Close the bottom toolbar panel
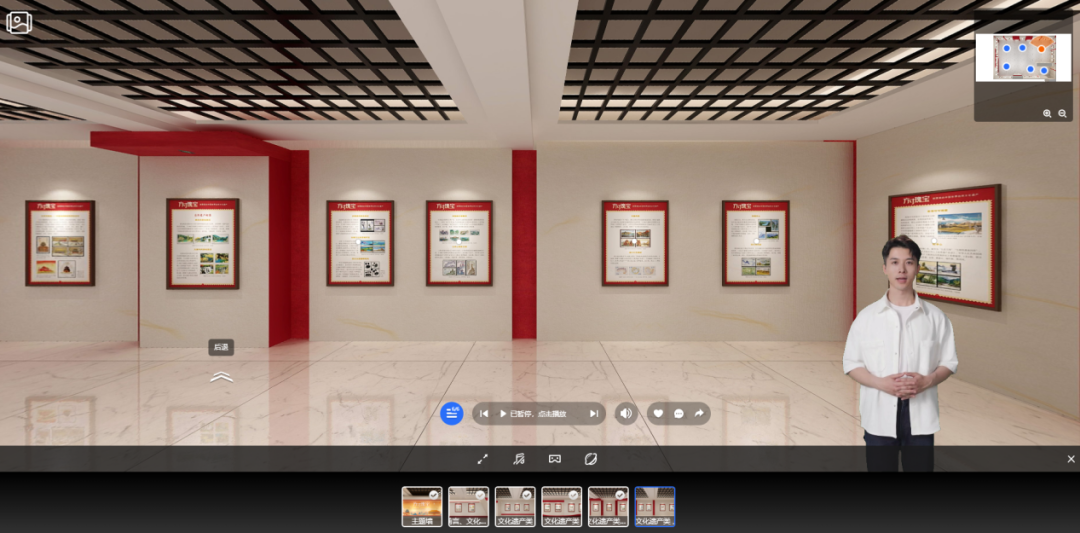The height and width of the screenshot is (533, 1080). [1070, 459]
